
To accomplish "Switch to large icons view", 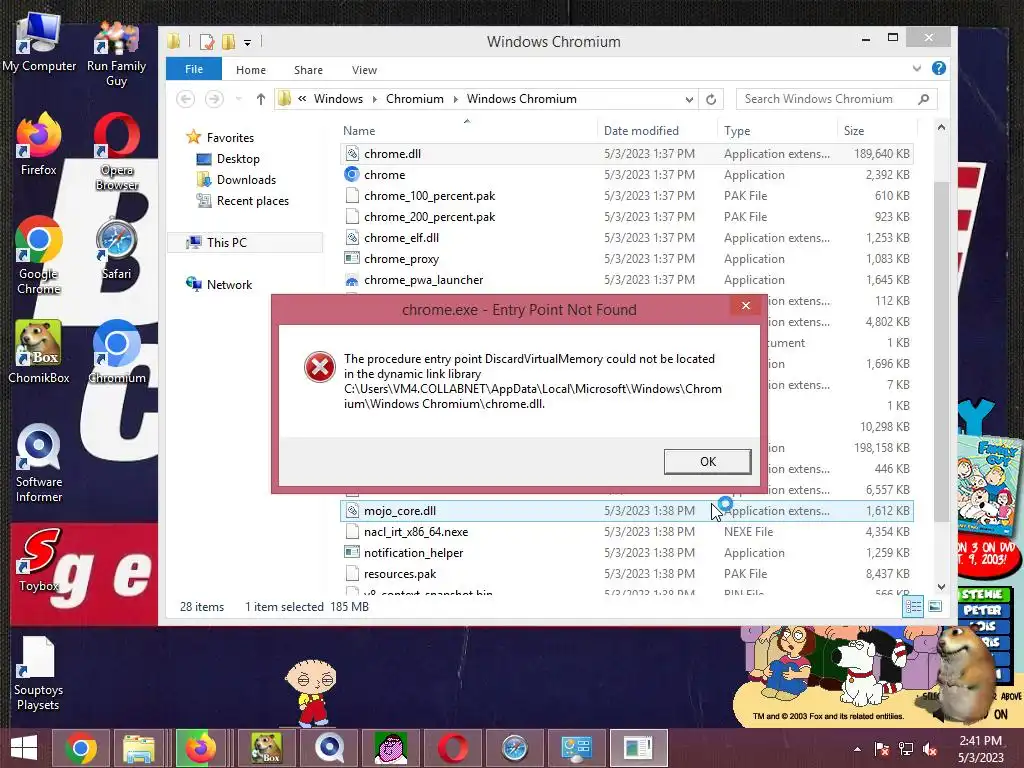I will click(935, 607).
